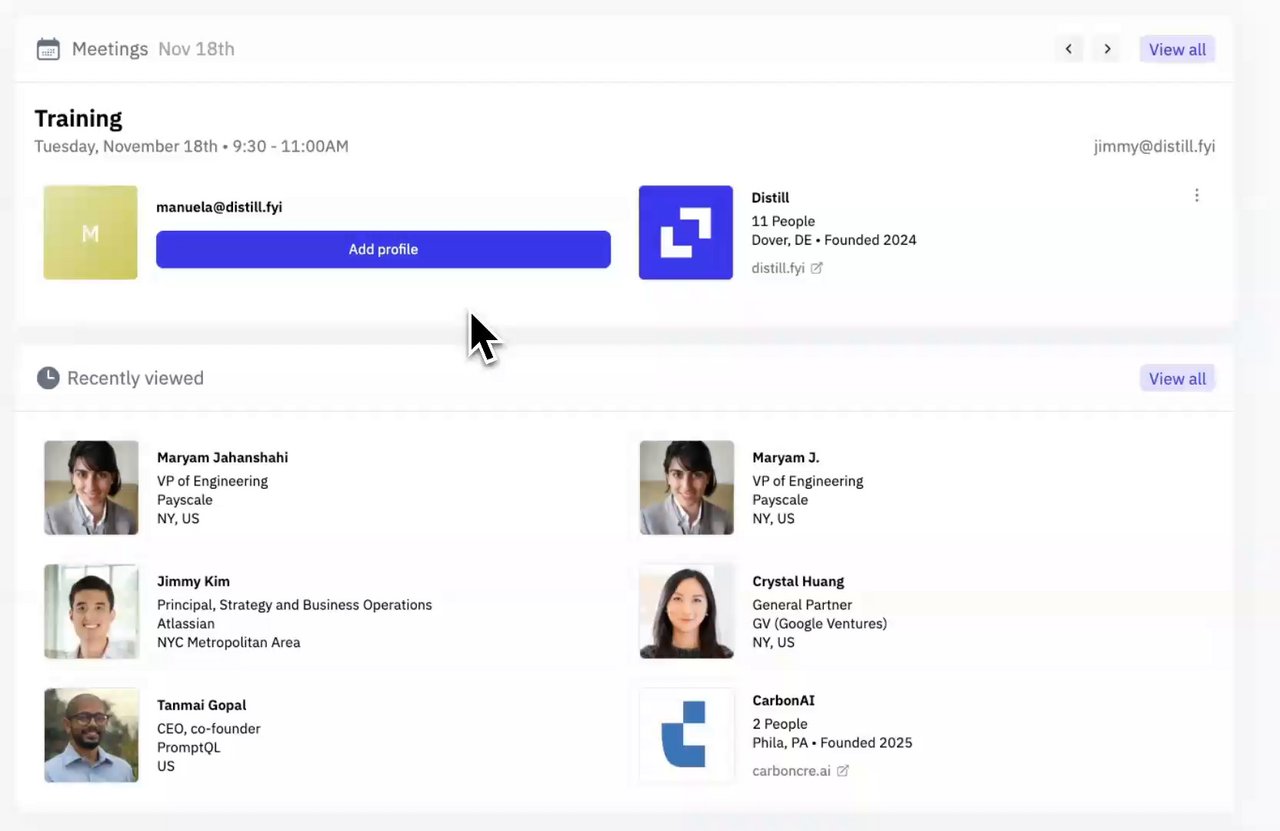This screenshot has width=1280, height=831.
Task: Select the Crystal Huang name
Action: (798, 581)
